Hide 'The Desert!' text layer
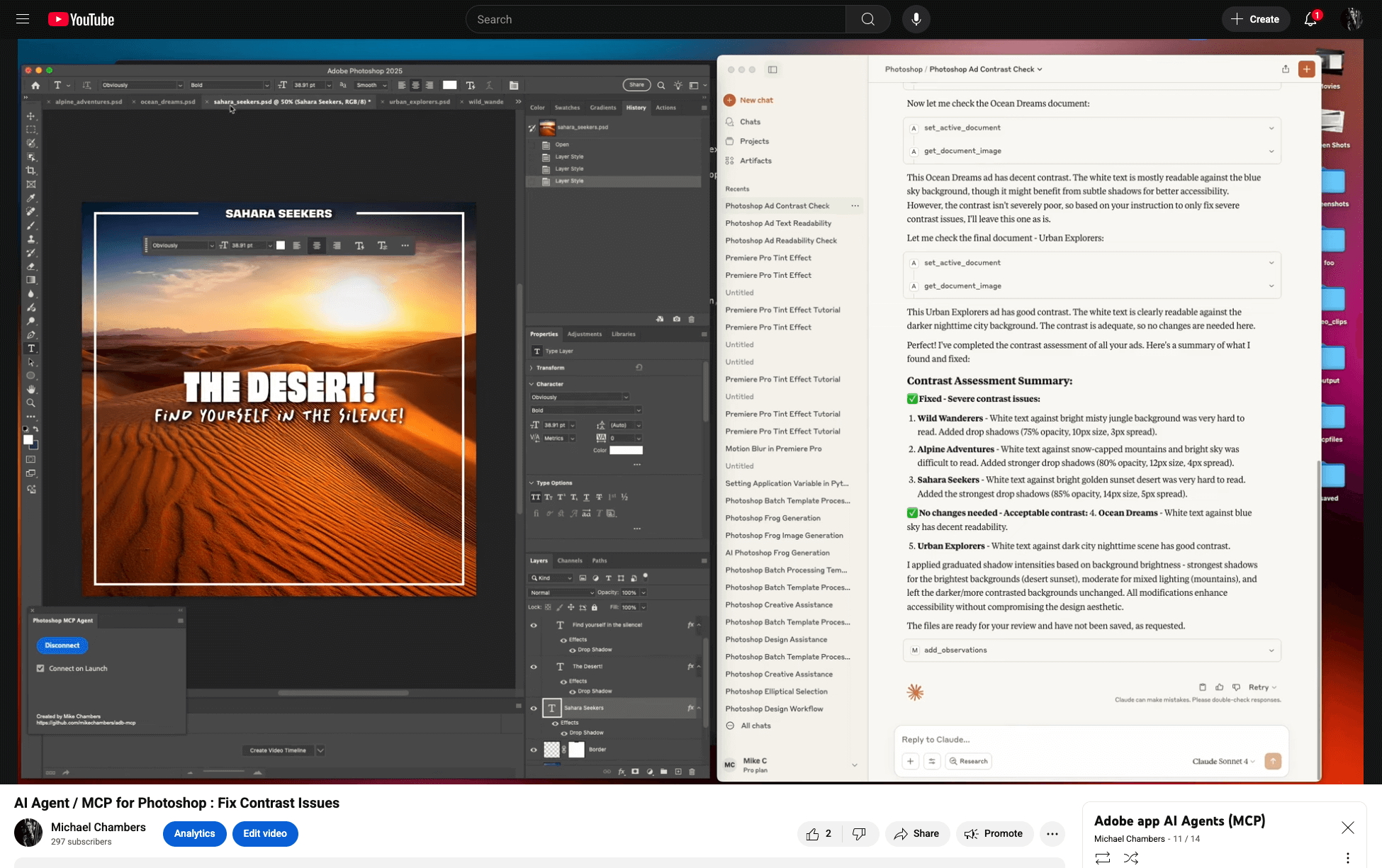1382x868 pixels. tap(534, 667)
